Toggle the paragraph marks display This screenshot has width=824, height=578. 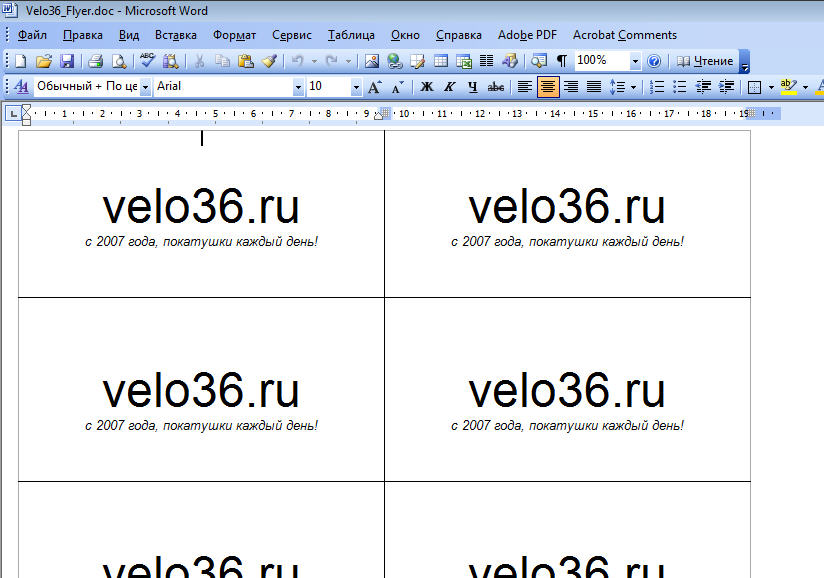562,61
